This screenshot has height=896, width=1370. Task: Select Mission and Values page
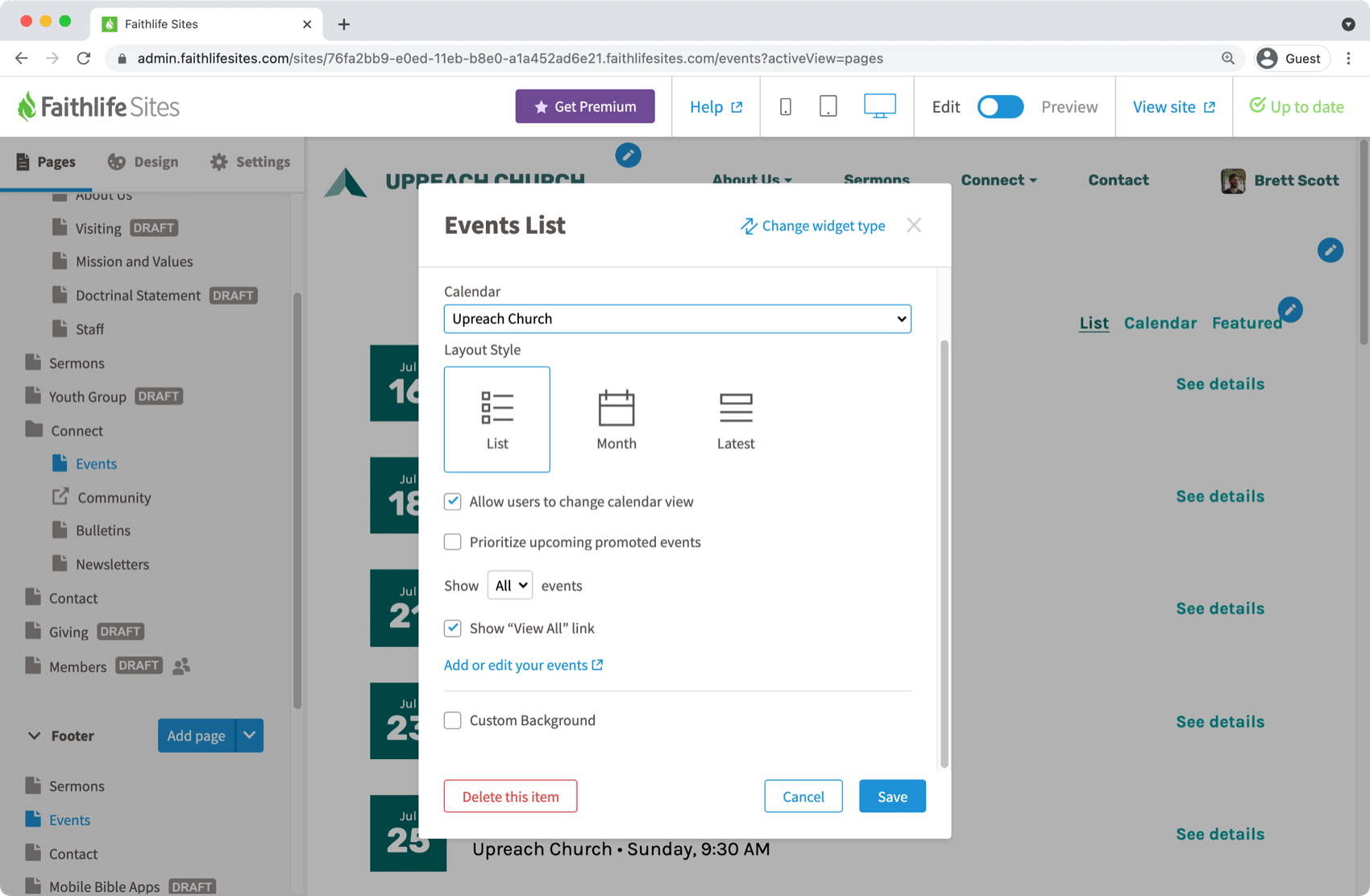(x=134, y=261)
